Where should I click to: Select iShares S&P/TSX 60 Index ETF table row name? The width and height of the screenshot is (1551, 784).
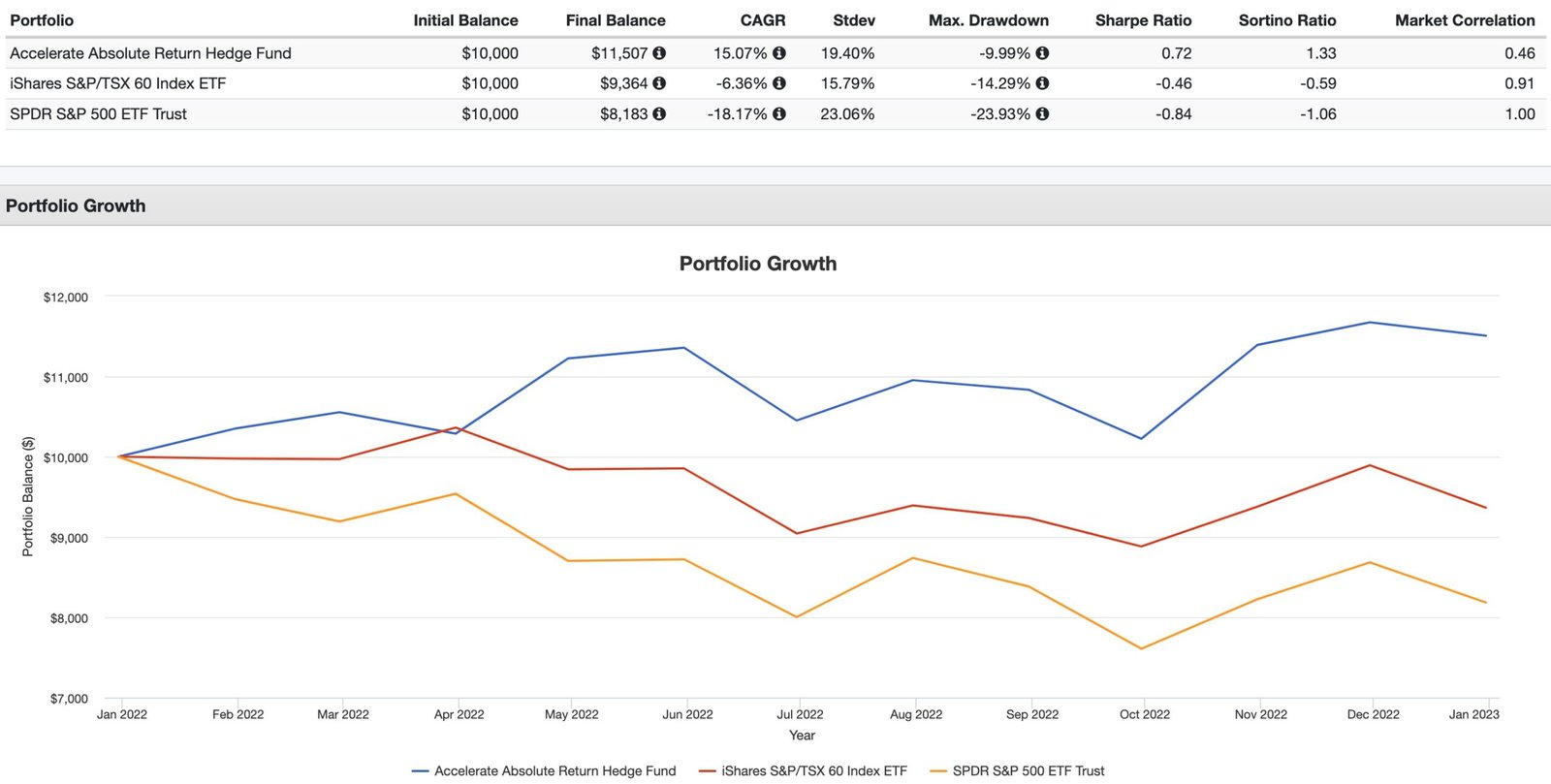[x=117, y=83]
